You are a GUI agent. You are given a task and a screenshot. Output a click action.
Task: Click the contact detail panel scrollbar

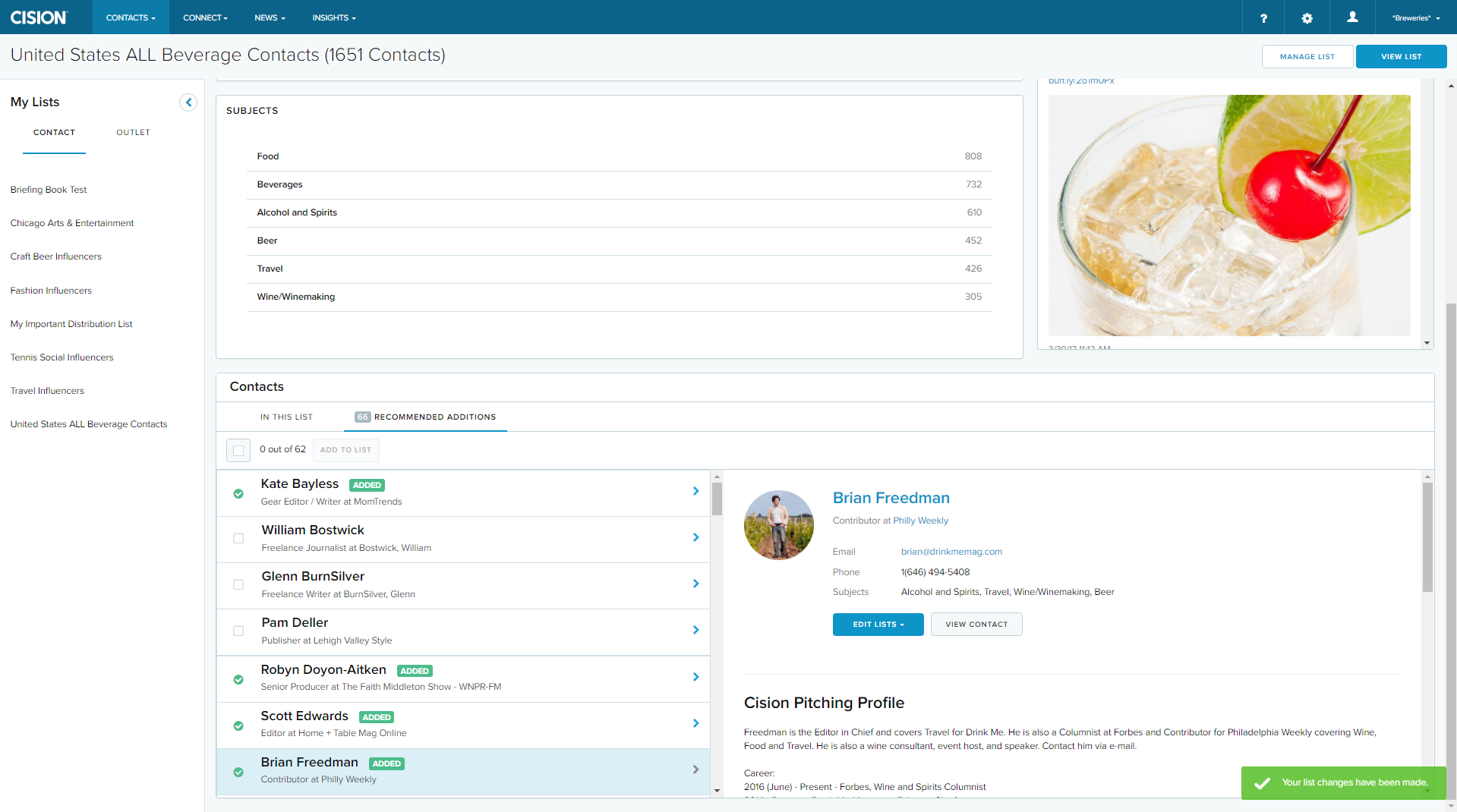[x=1427, y=537]
